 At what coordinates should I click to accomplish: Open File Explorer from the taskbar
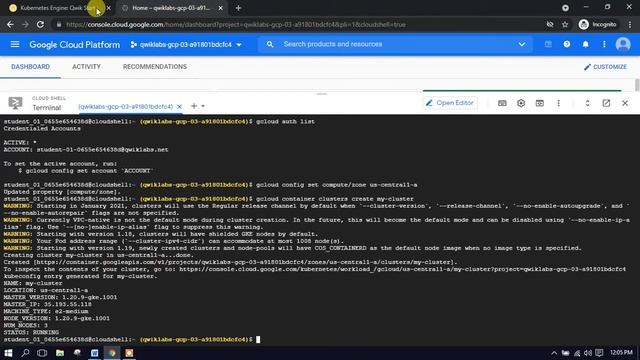60,353
